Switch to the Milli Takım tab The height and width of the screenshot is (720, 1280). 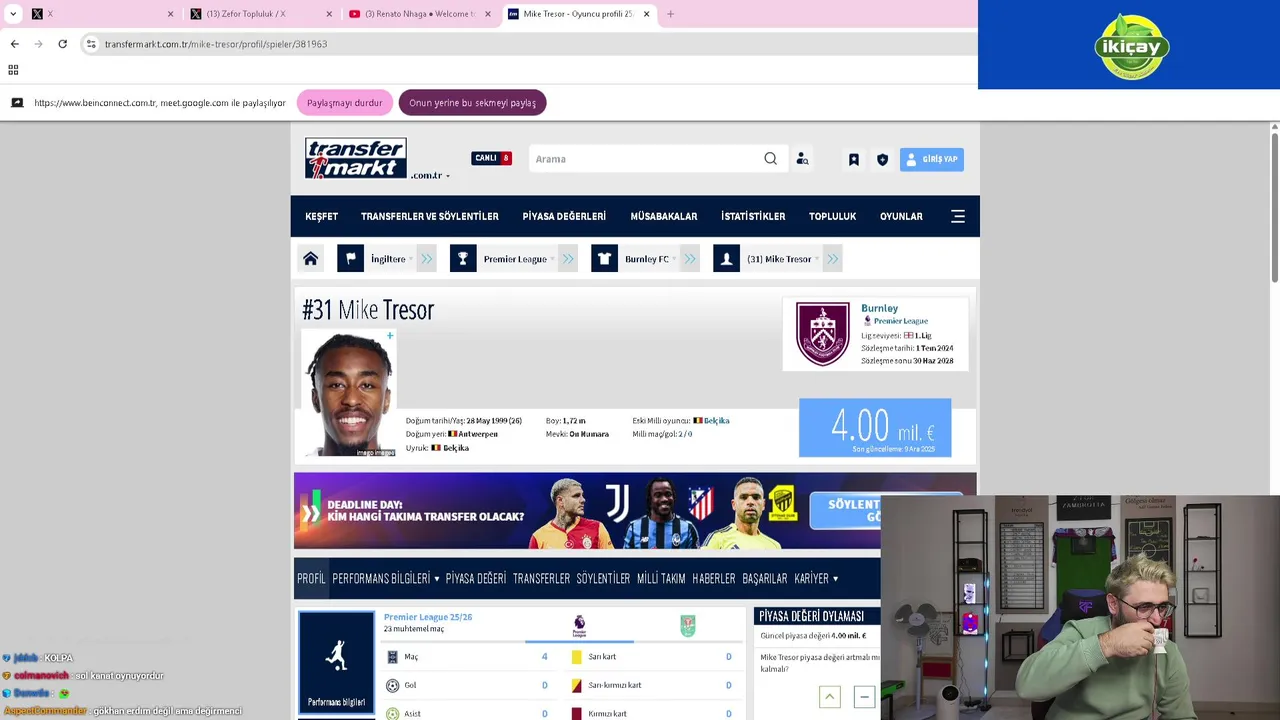point(661,579)
